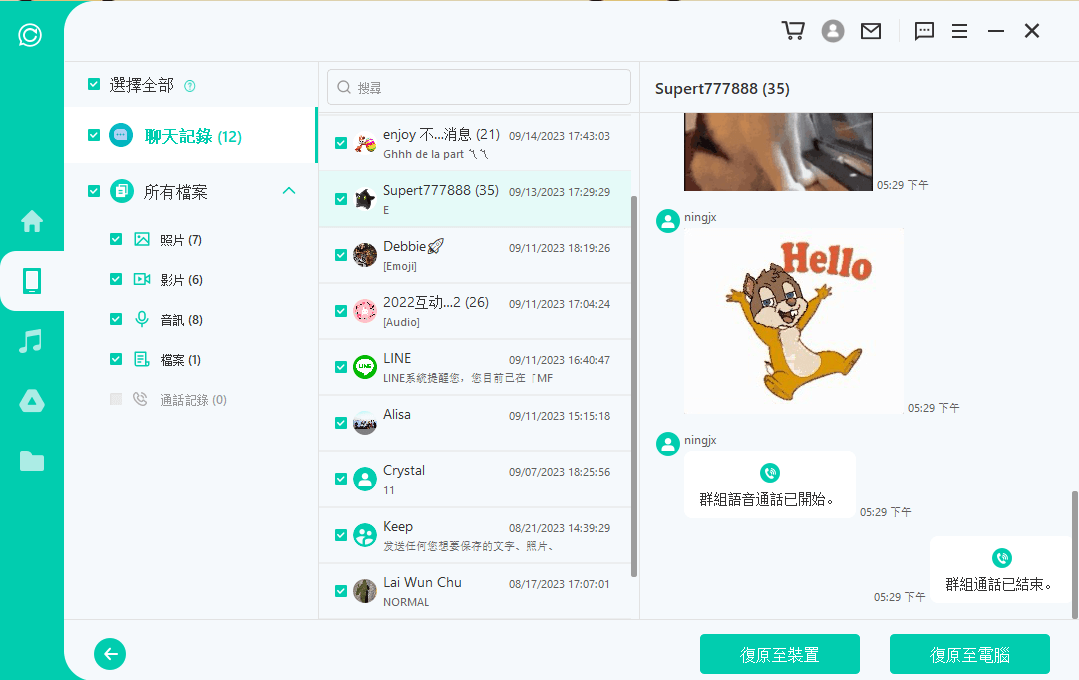Collapse the 所有檔案 section
1079x680 pixels.
288,189
